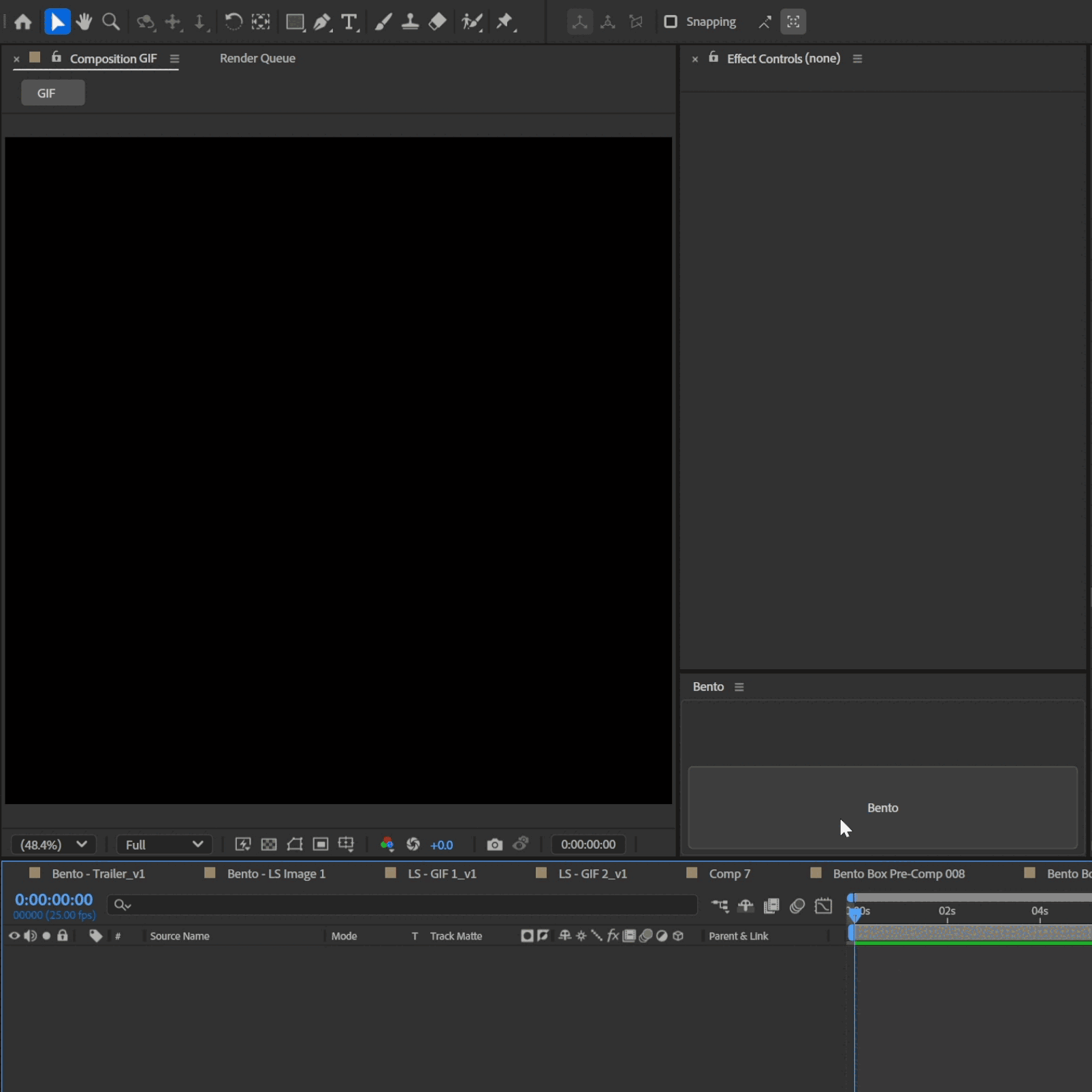This screenshot has height=1092, width=1092.
Task: Choose View Axis mode icon
Action: pyautogui.click(x=636, y=22)
